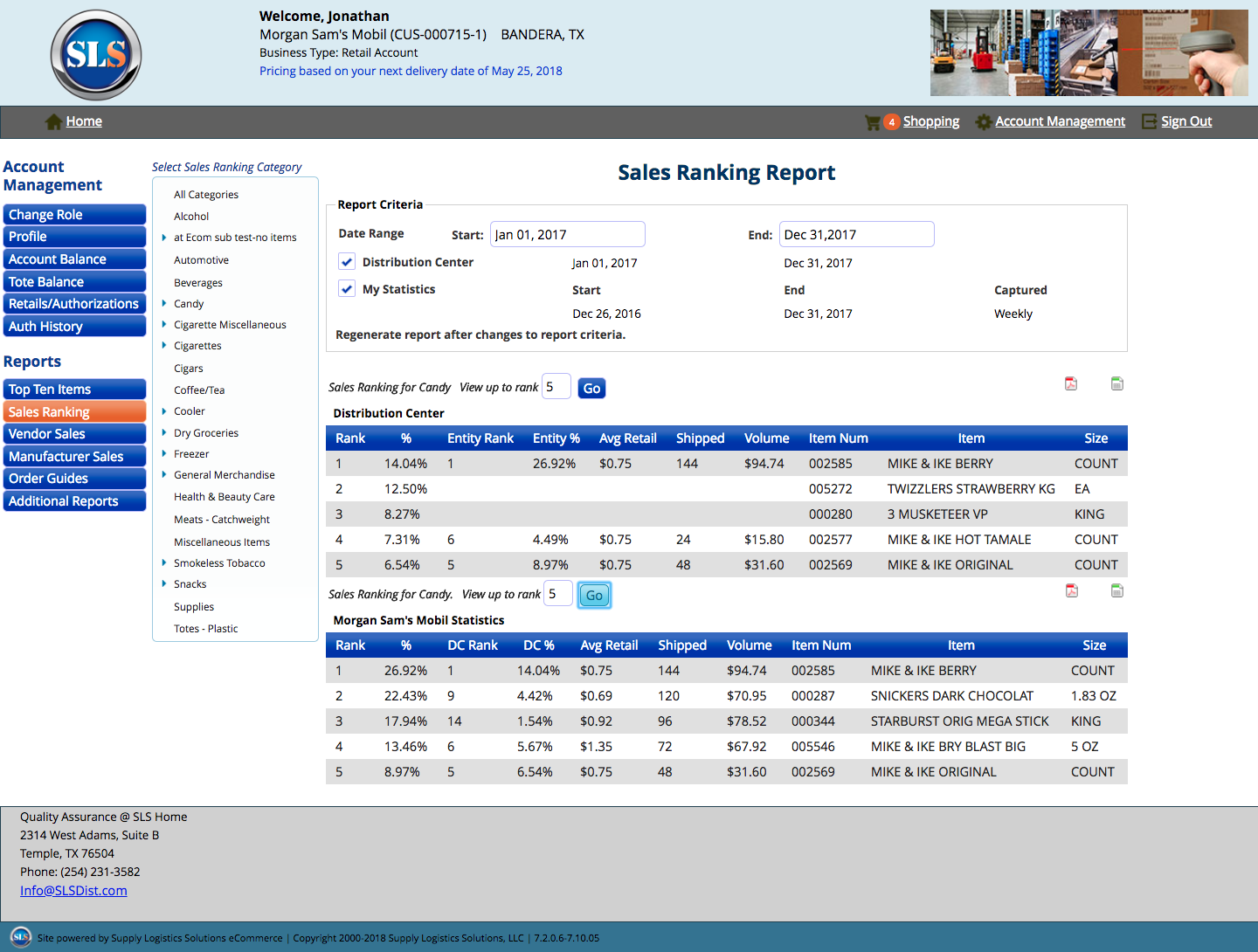
Task: Click the Shopping link
Action: click(931, 121)
